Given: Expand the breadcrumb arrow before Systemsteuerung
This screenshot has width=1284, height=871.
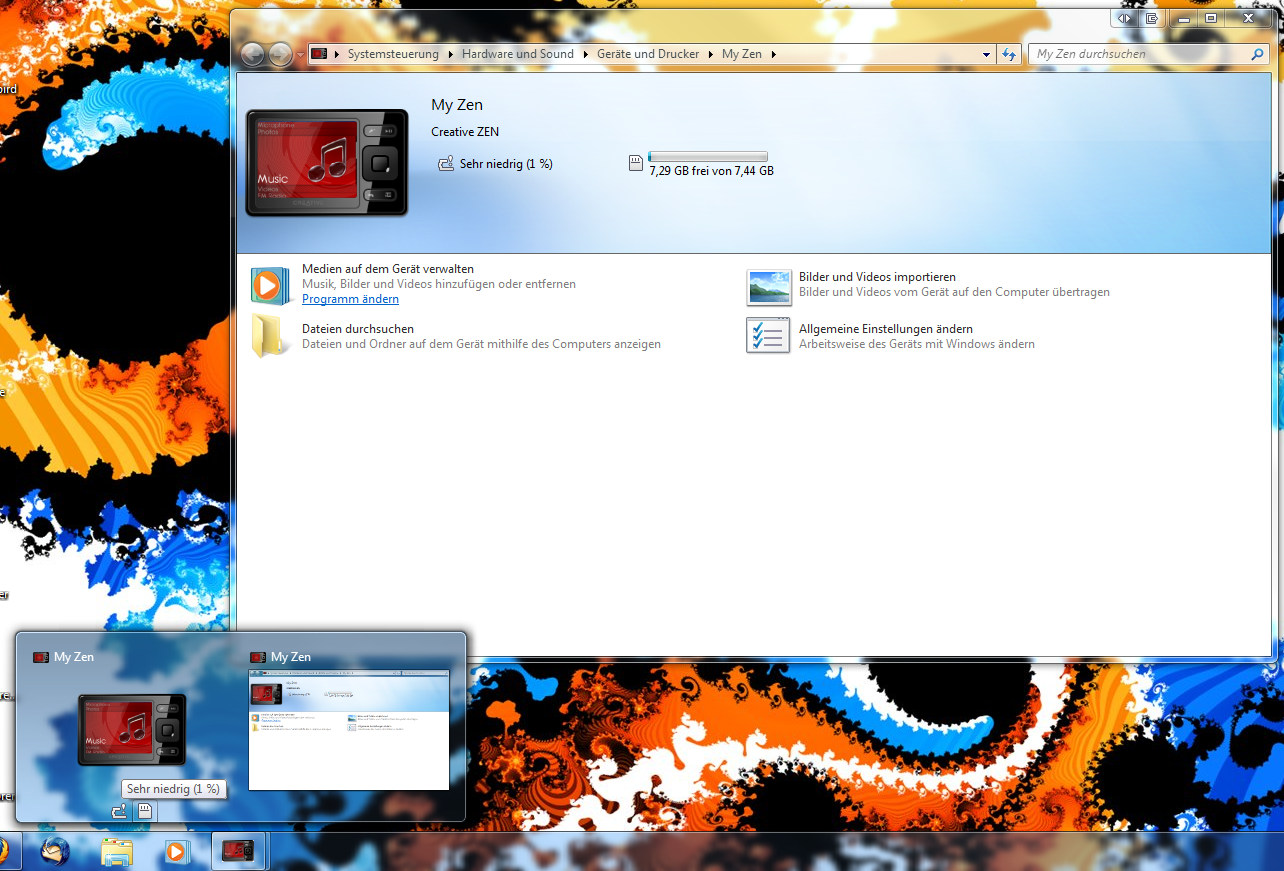Looking at the screenshot, I should pyautogui.click(x=337, y=54).
